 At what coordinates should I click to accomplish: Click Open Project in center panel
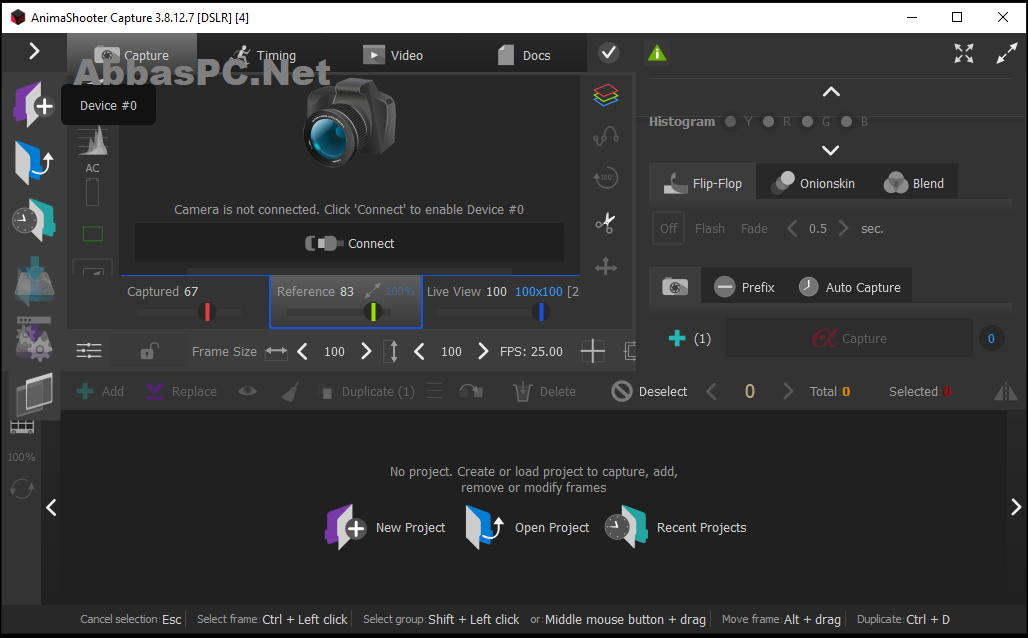coord(527,527)
